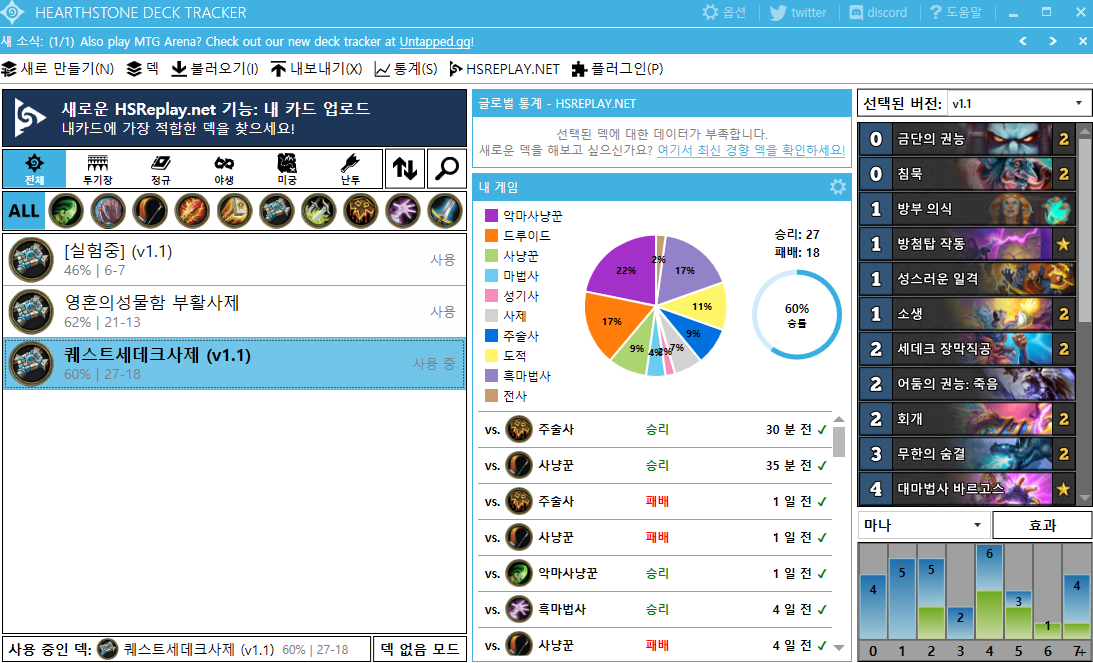Click the 악마사냥꾼 opponent icon in game list

(x=519, y=573)
